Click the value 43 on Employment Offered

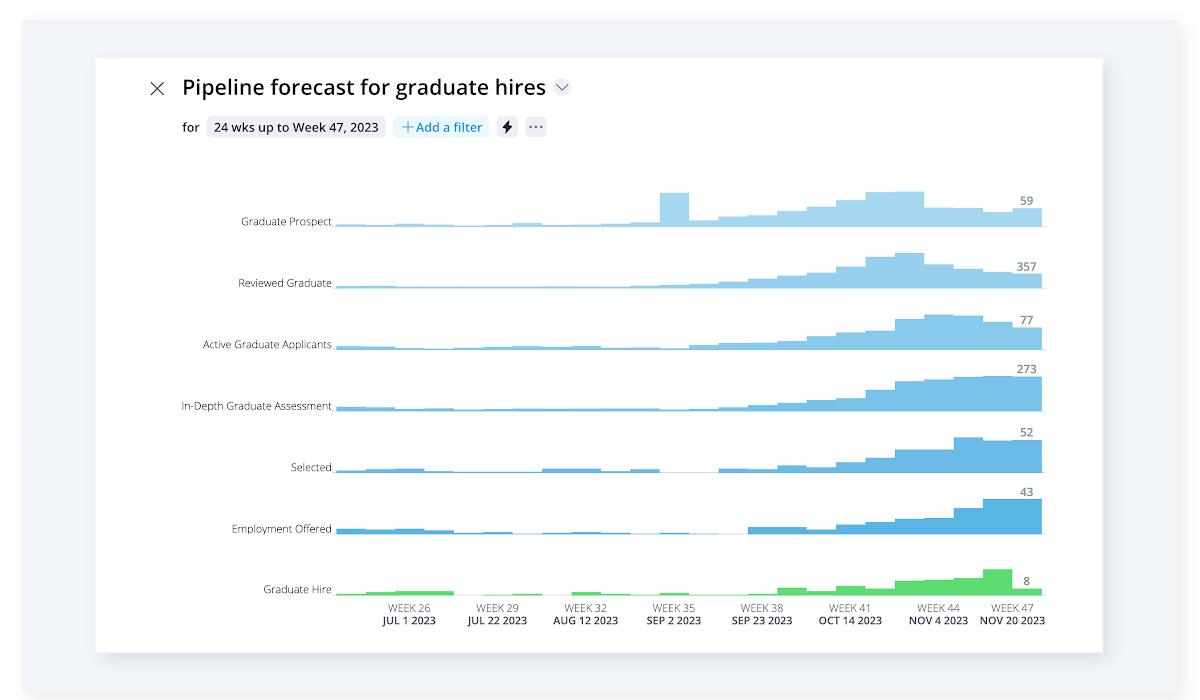pyautogui.click(x=1026, y=492)
